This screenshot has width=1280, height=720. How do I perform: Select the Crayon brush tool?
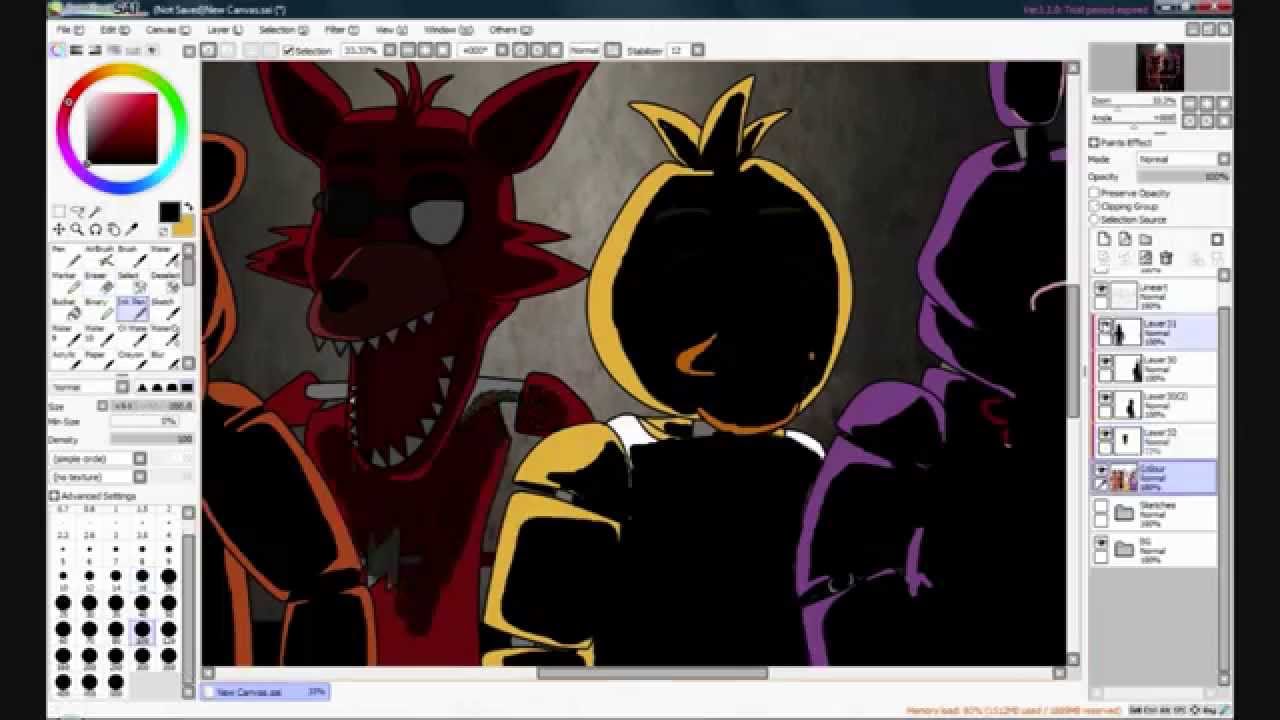(x=131, y=358)
